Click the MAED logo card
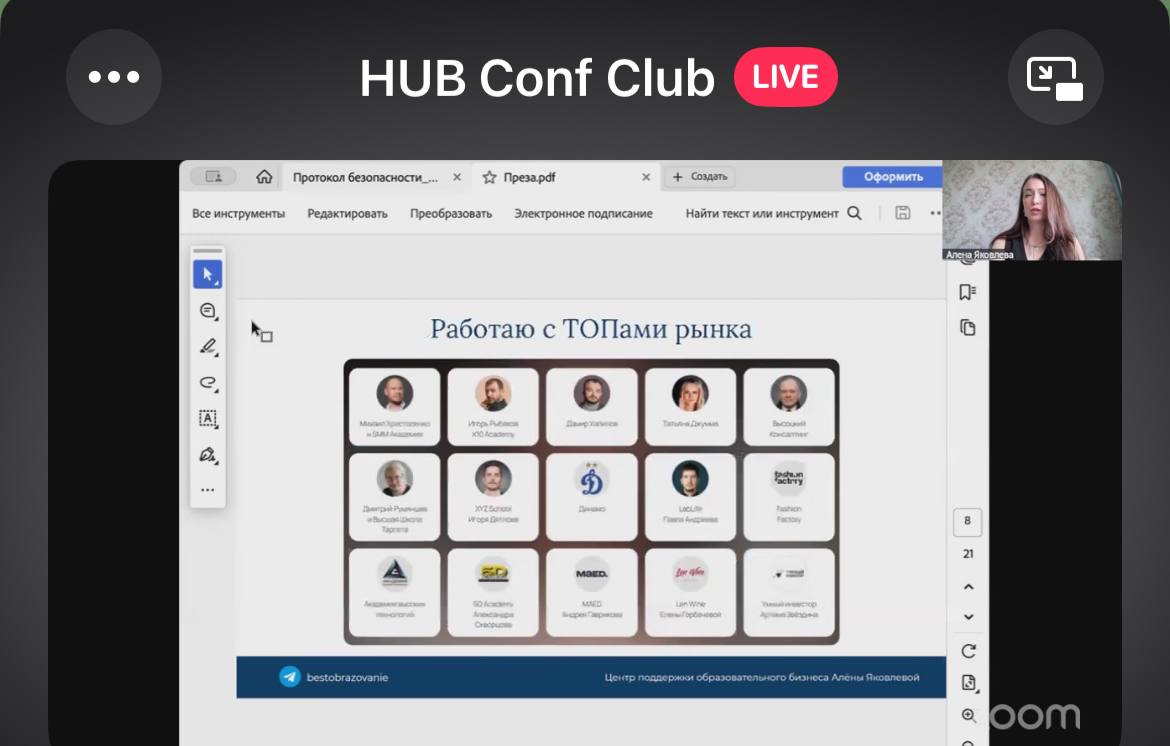 click(x=592, y=593)
